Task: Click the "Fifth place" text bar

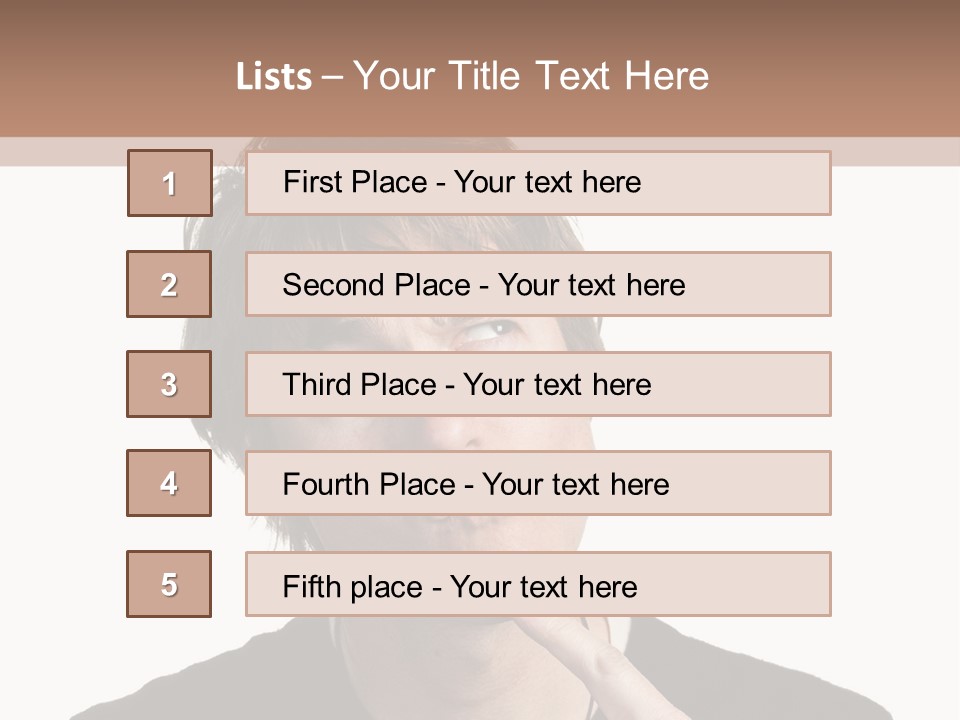Action: pos(538,584)
